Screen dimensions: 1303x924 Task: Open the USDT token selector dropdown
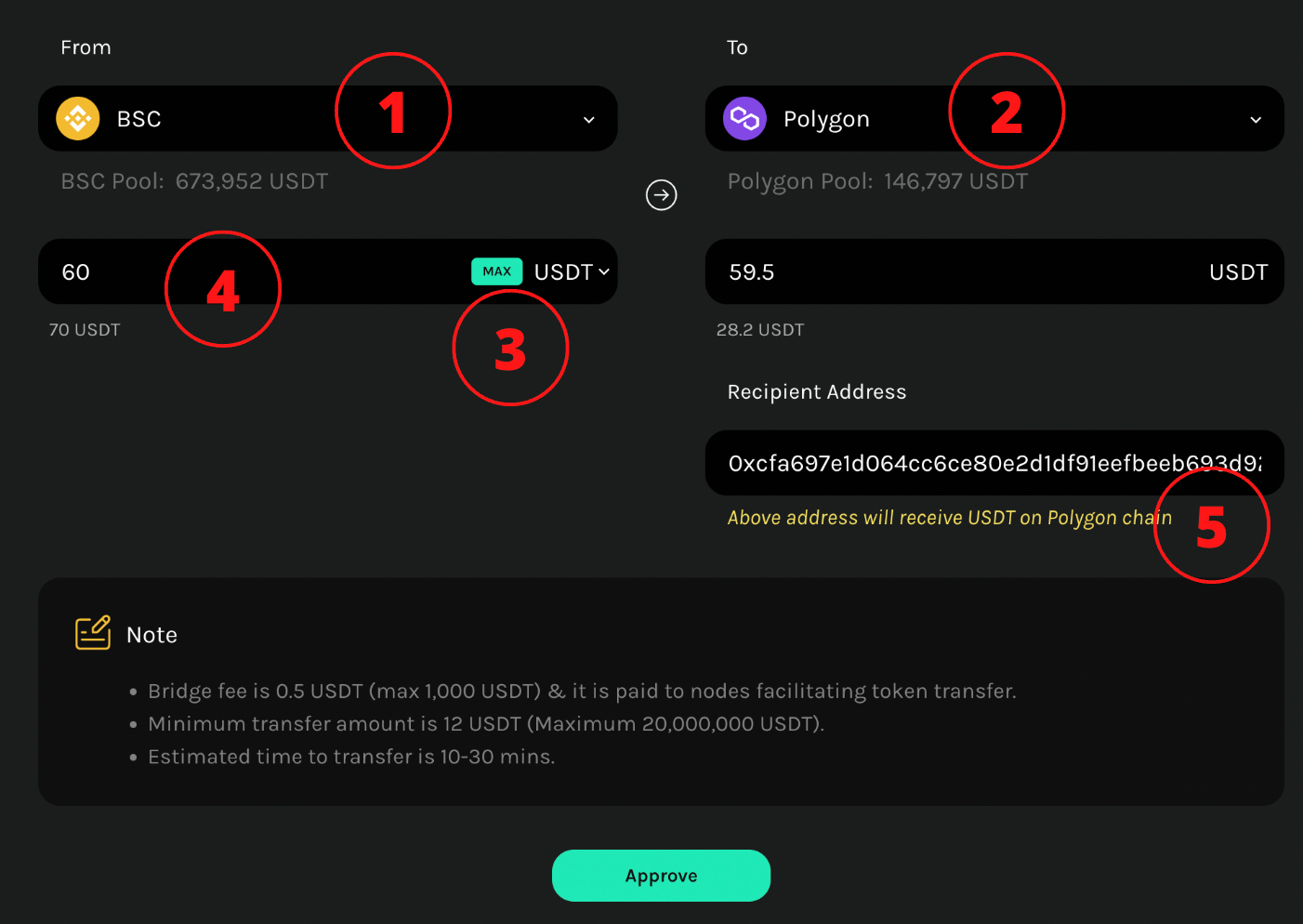point(572,271)
